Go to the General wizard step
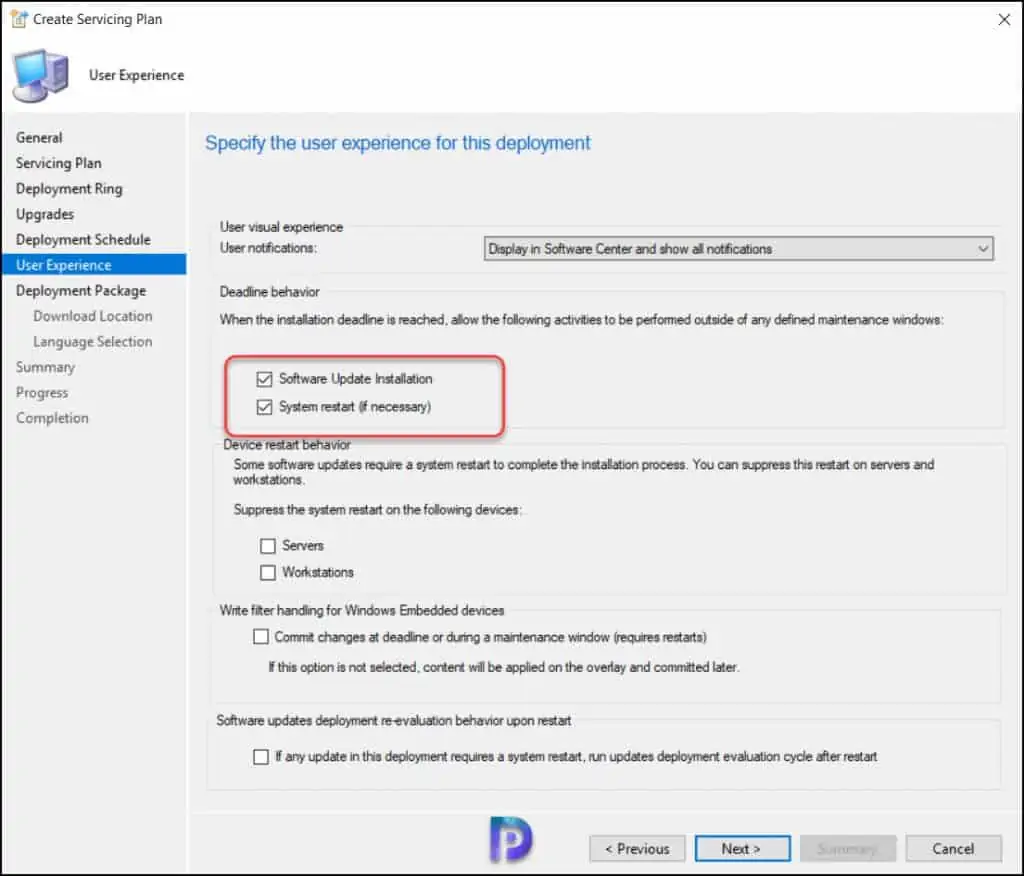This screenshot has width=1024, height=876. click(x=39, y=138)
